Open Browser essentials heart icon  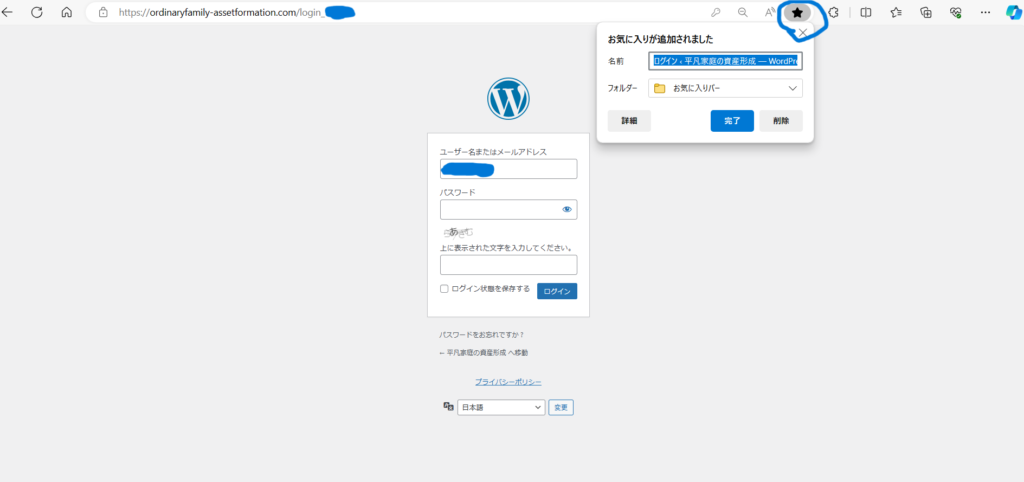955,12
